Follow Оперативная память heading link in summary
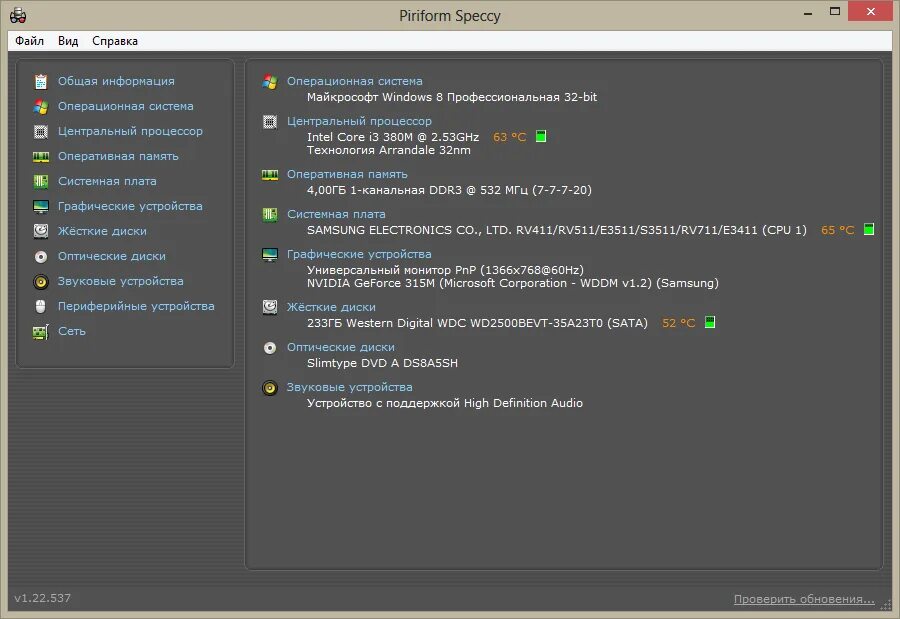The height and width of the screenshot is (619, 900). coord(347,174)
